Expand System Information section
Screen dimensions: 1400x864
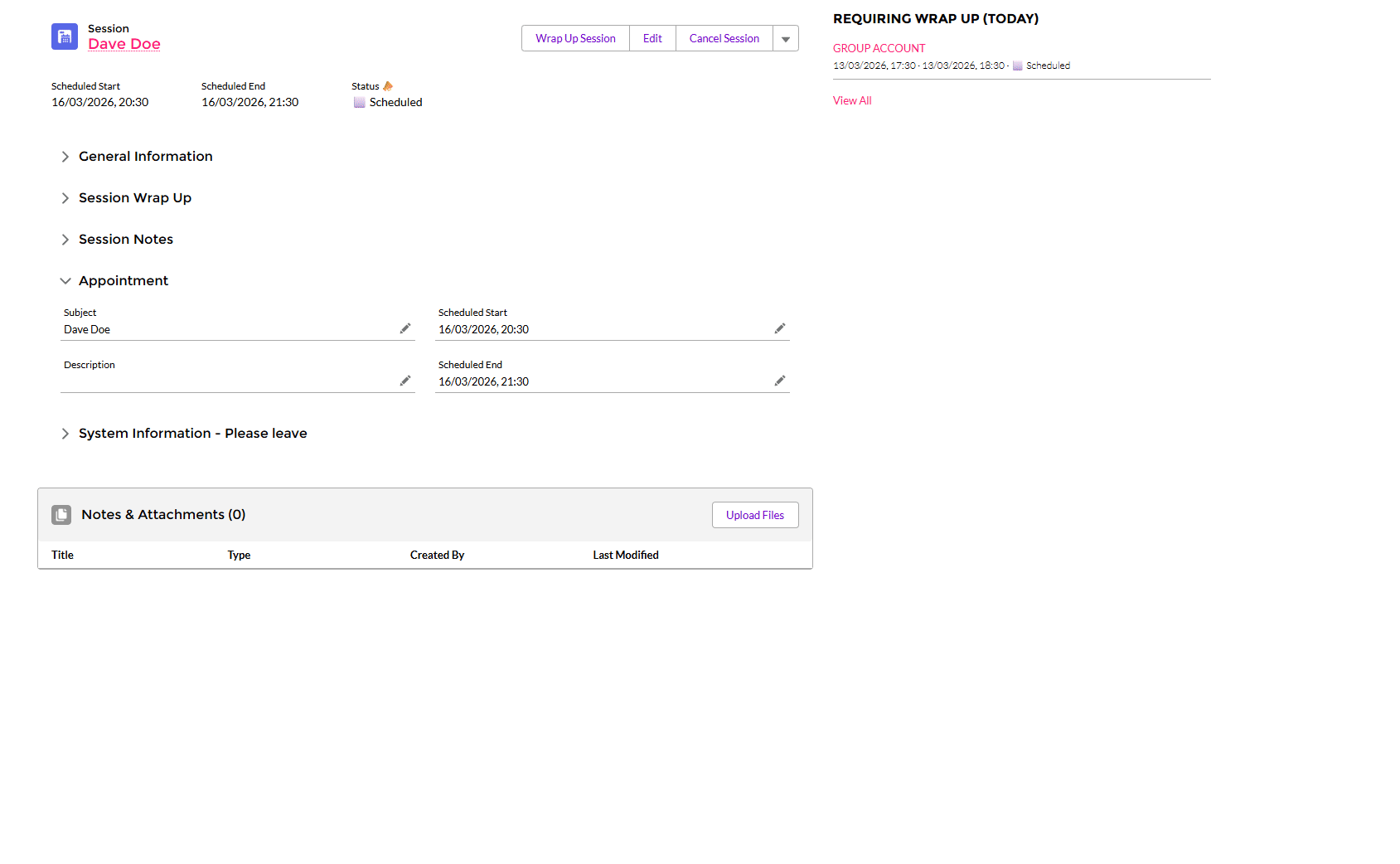click(65, 434)
